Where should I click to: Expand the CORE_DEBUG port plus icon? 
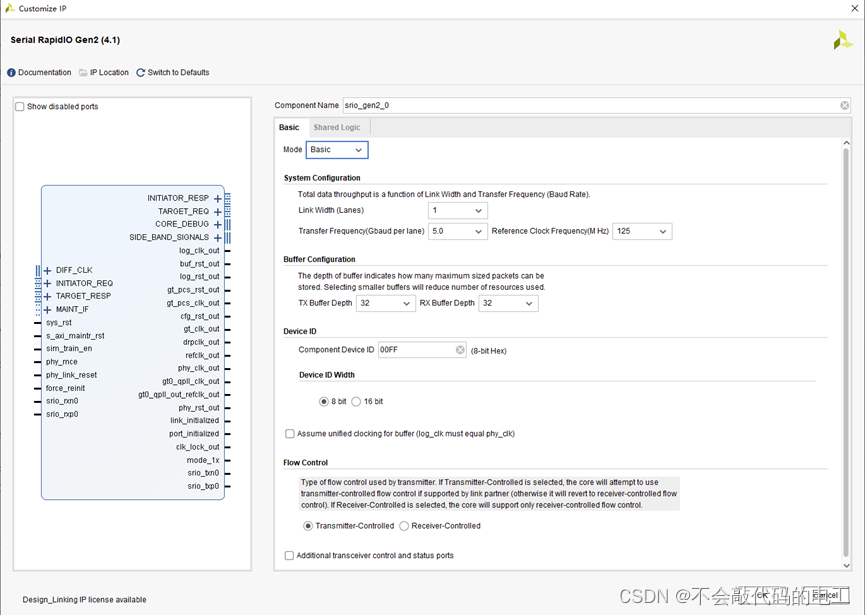pyautogui.click(x=218, y=224)
